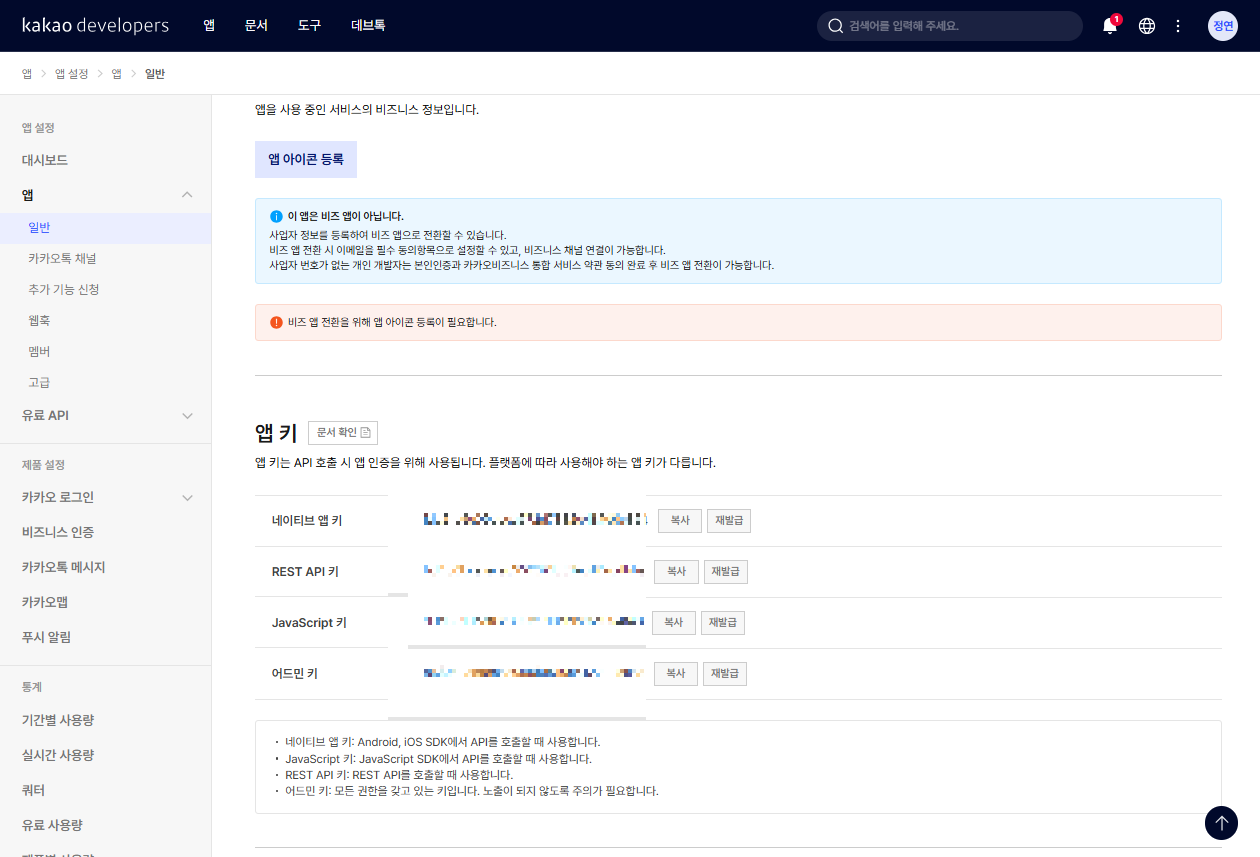Click the 네이티브 앱 키 row label
This screenshot has width=1260, height=857.
click(x=307, y=521)
